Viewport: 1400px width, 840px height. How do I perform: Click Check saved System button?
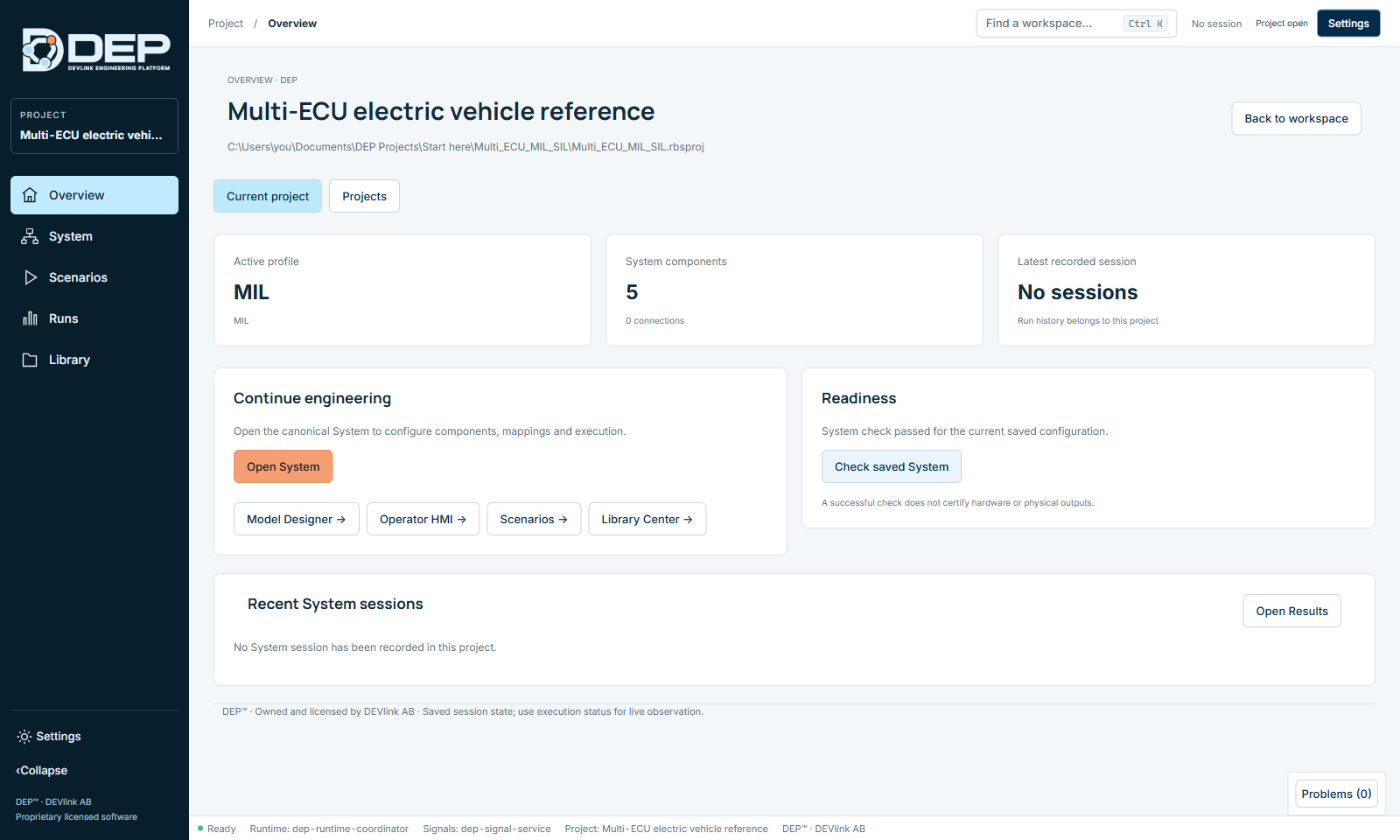892,466
